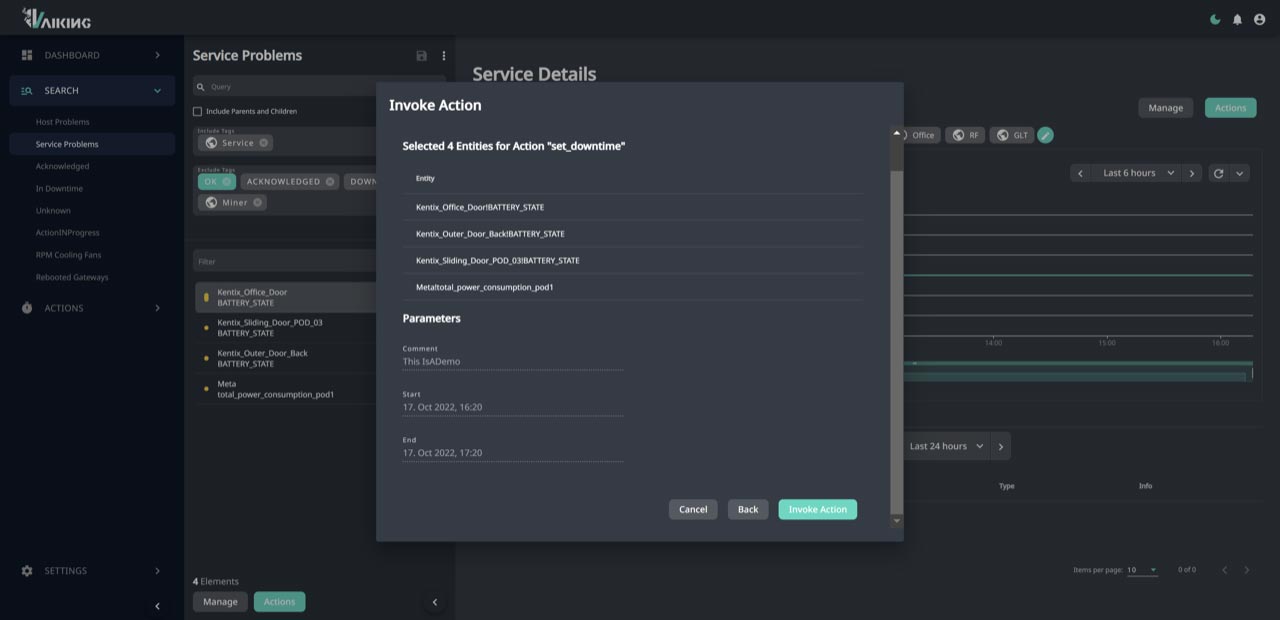Go to previous 6-hour time range
The width and height of the screenshot is (1280, 620).
pos(1080,173)
